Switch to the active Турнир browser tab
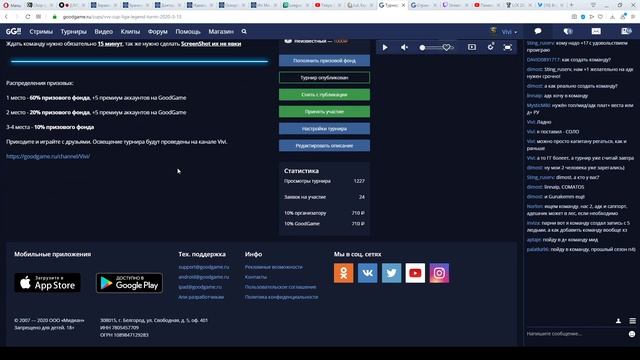This screenshot has height=360, width=640. pos(391,5)
